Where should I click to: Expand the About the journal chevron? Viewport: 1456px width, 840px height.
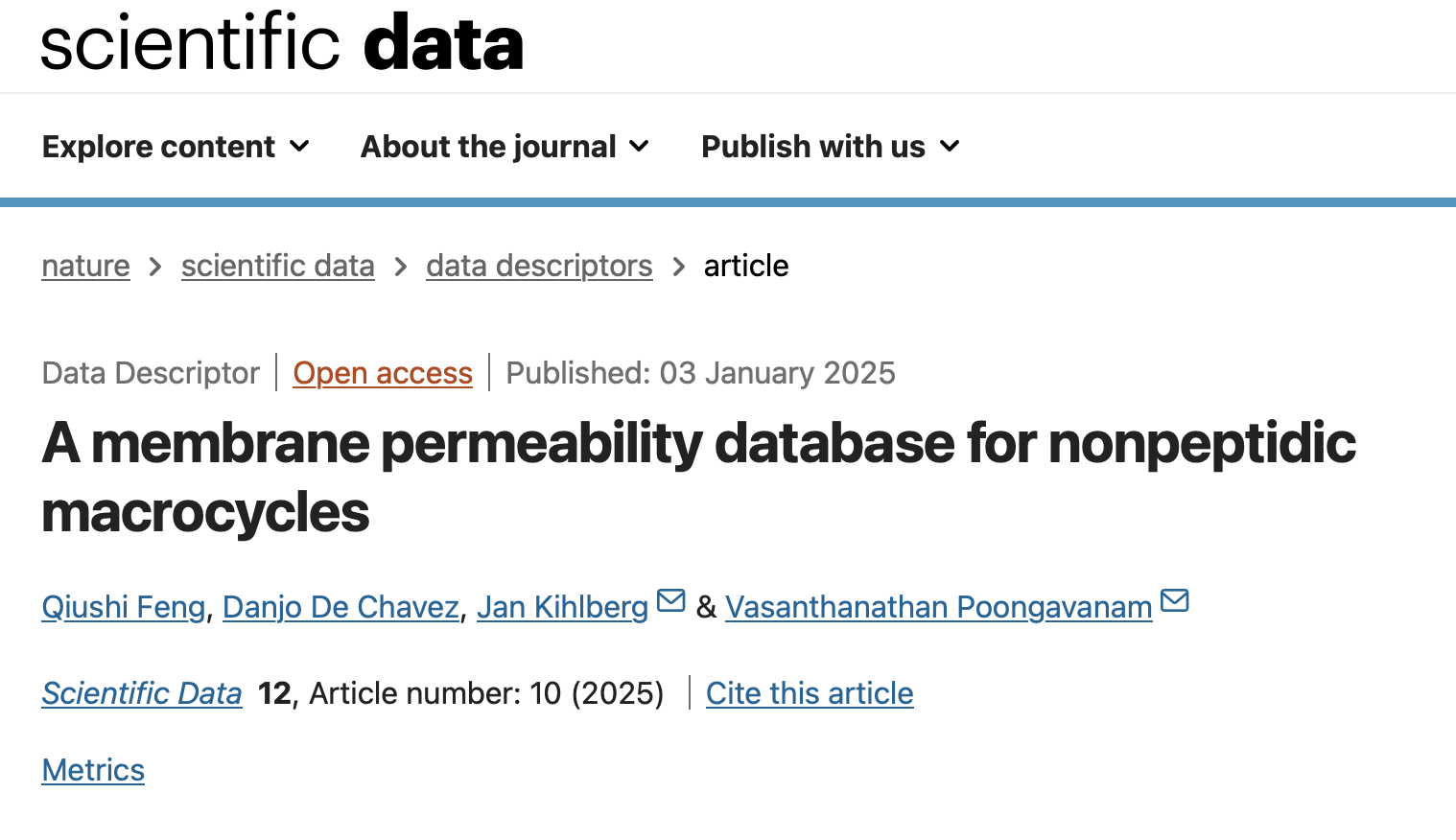click(x=639, y=147)
